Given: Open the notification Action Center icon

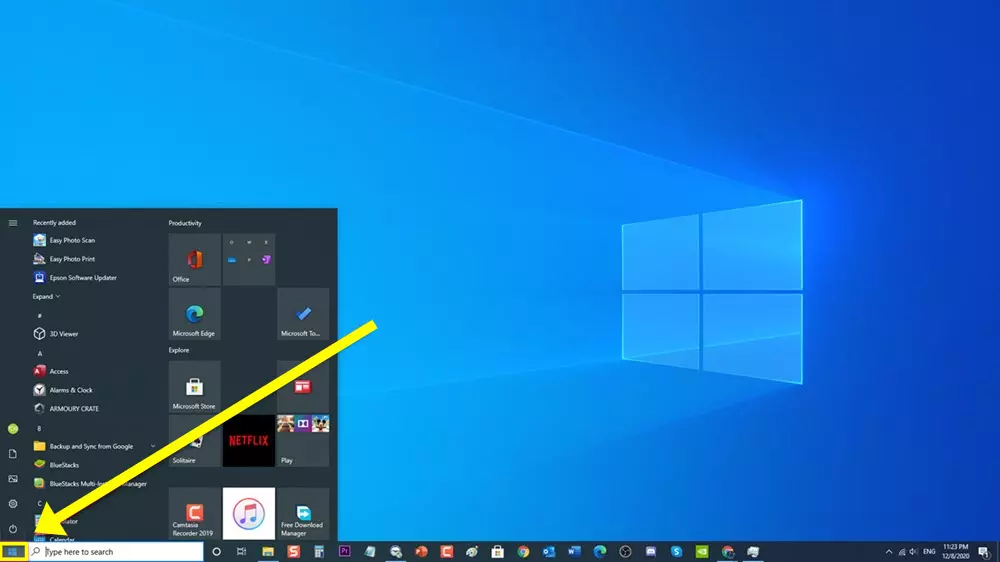Looking at the screenshot, I should (984, 552).
